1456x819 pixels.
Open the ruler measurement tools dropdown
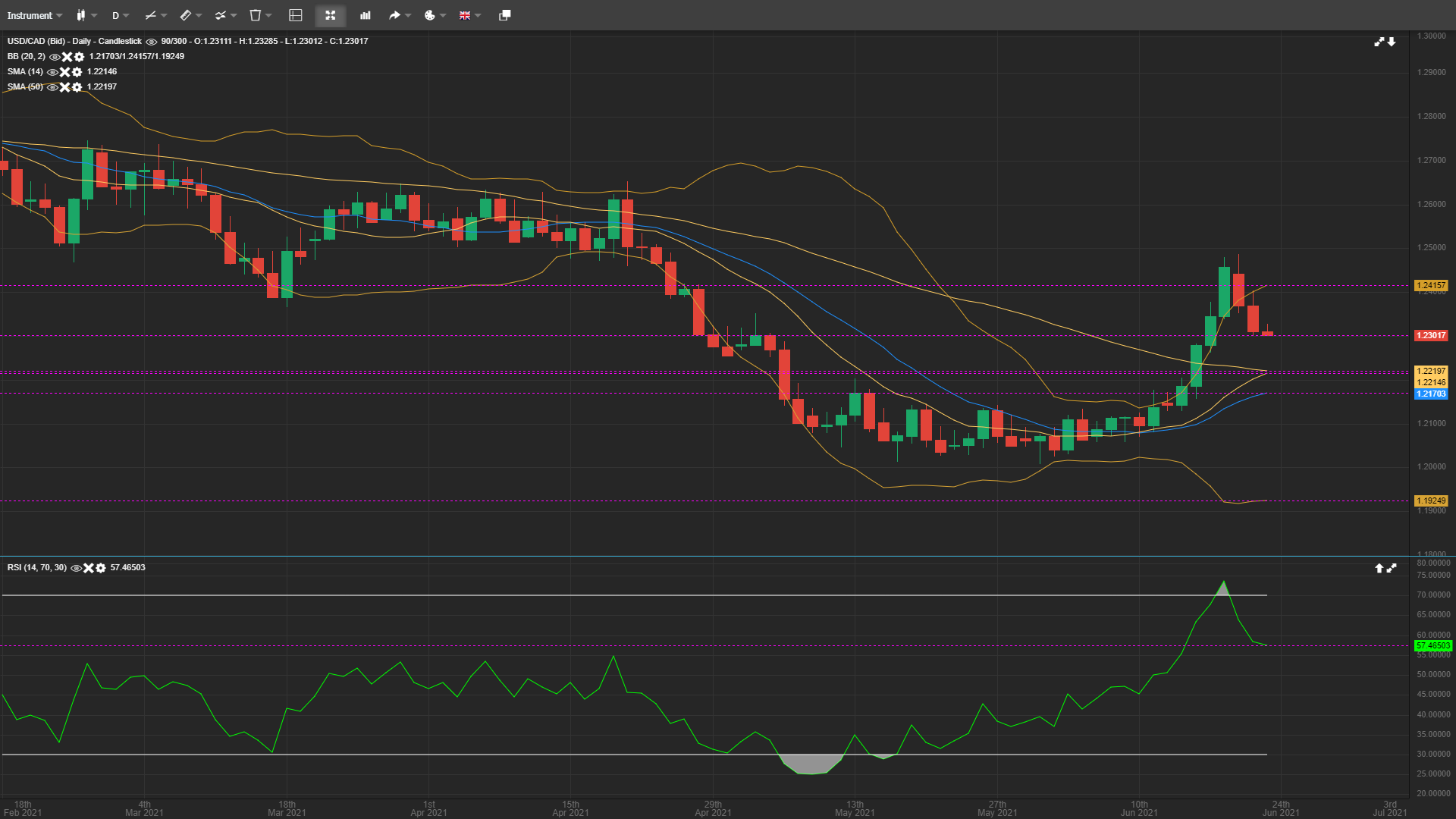click(x=190, y=15)
